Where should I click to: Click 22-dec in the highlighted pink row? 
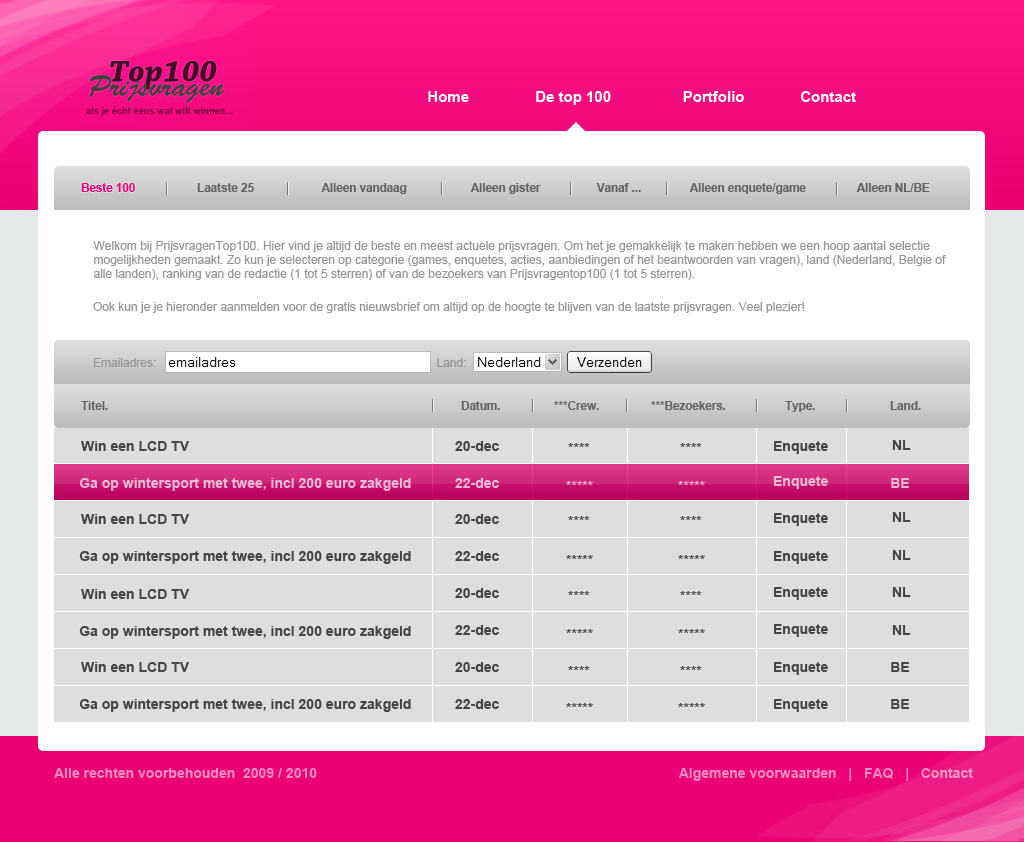[477, 483]
